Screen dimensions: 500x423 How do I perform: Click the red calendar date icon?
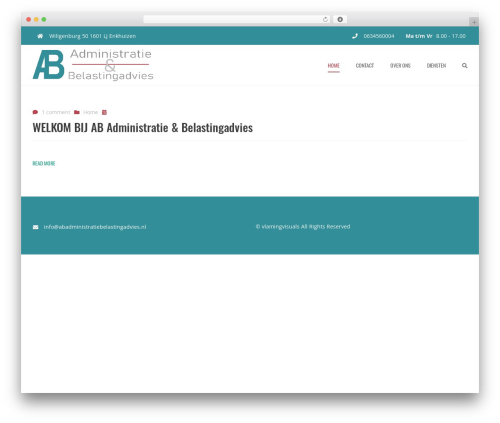pos(104,112)
